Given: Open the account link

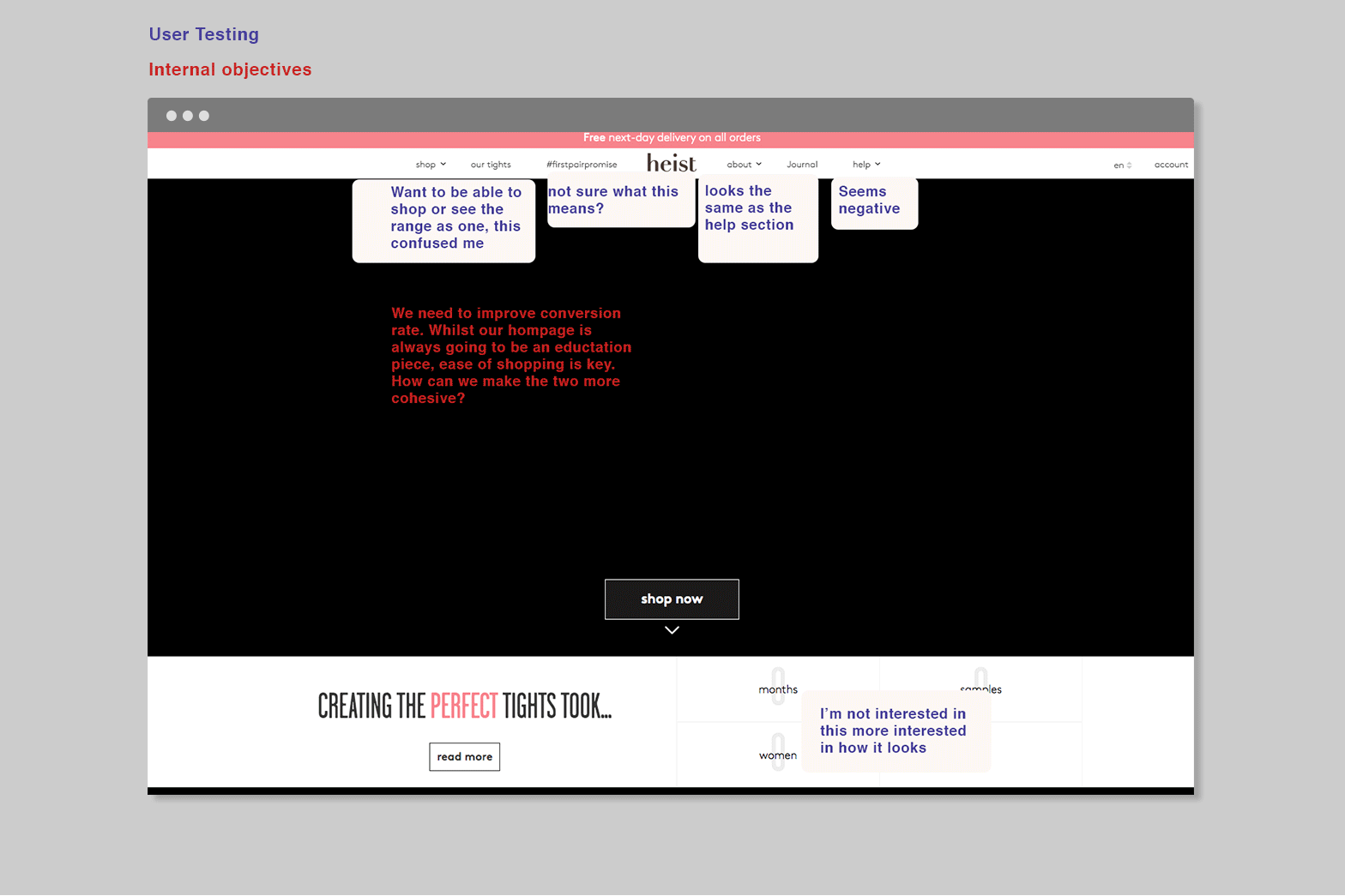Looking at the screenshot, I should coord(1171,165).
